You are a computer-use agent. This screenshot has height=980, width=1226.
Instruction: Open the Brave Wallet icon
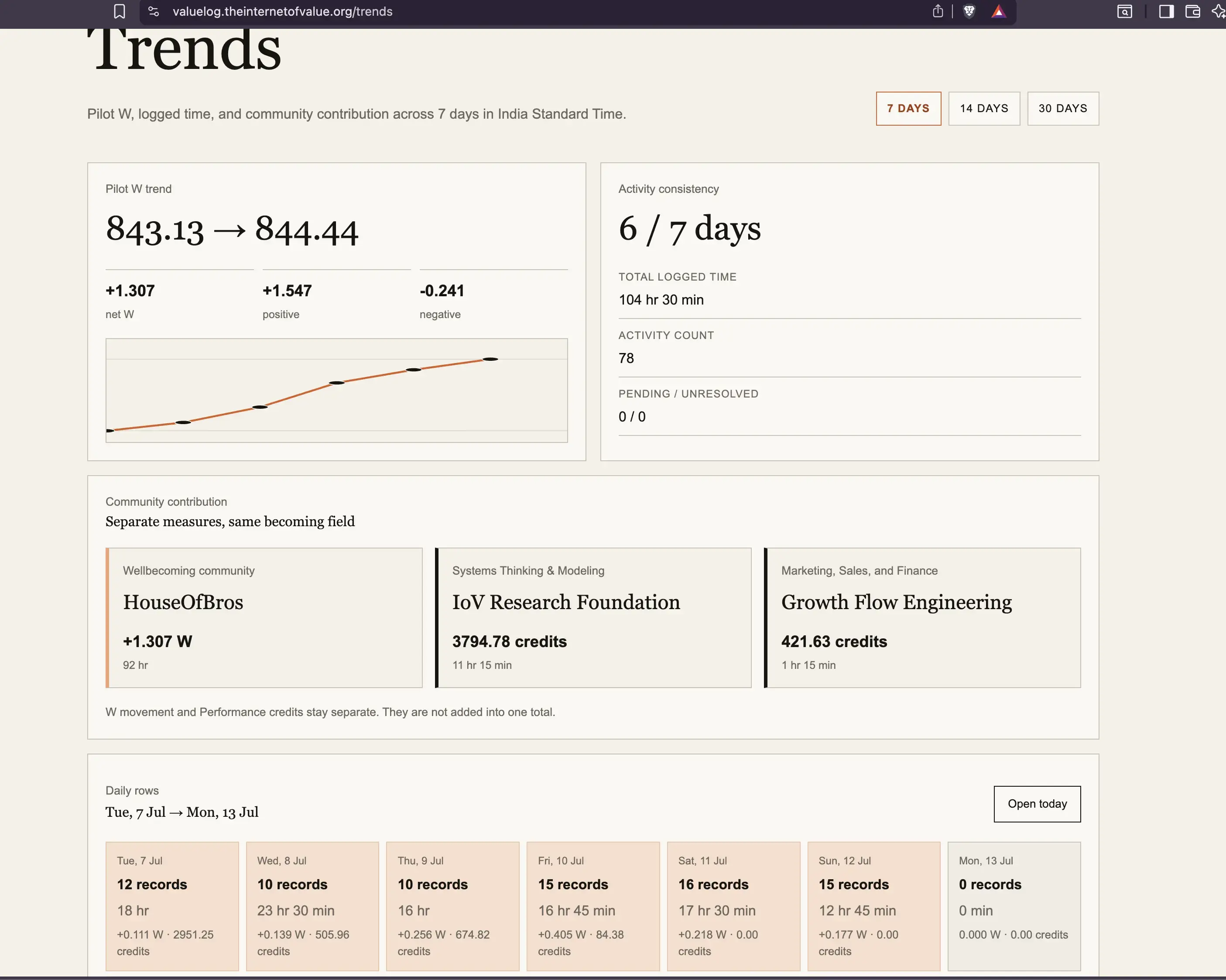(1192, 11)
